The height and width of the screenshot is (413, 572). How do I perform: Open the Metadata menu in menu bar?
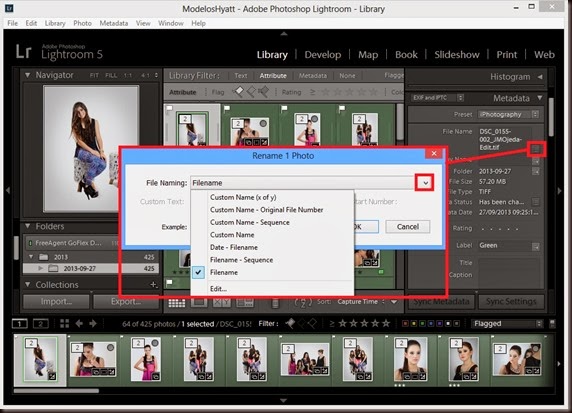114,23
